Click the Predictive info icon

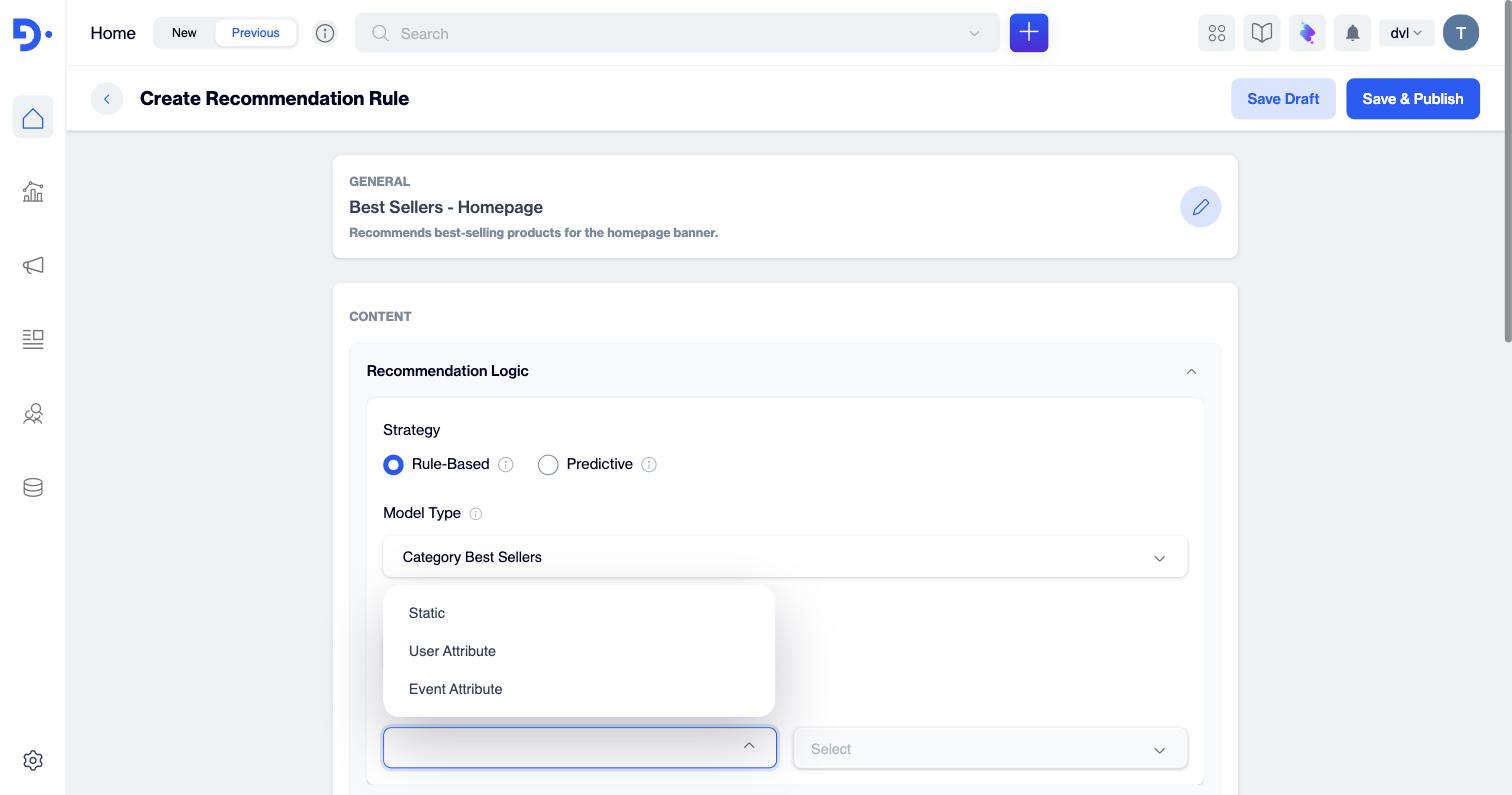click(x=649, y=465)
